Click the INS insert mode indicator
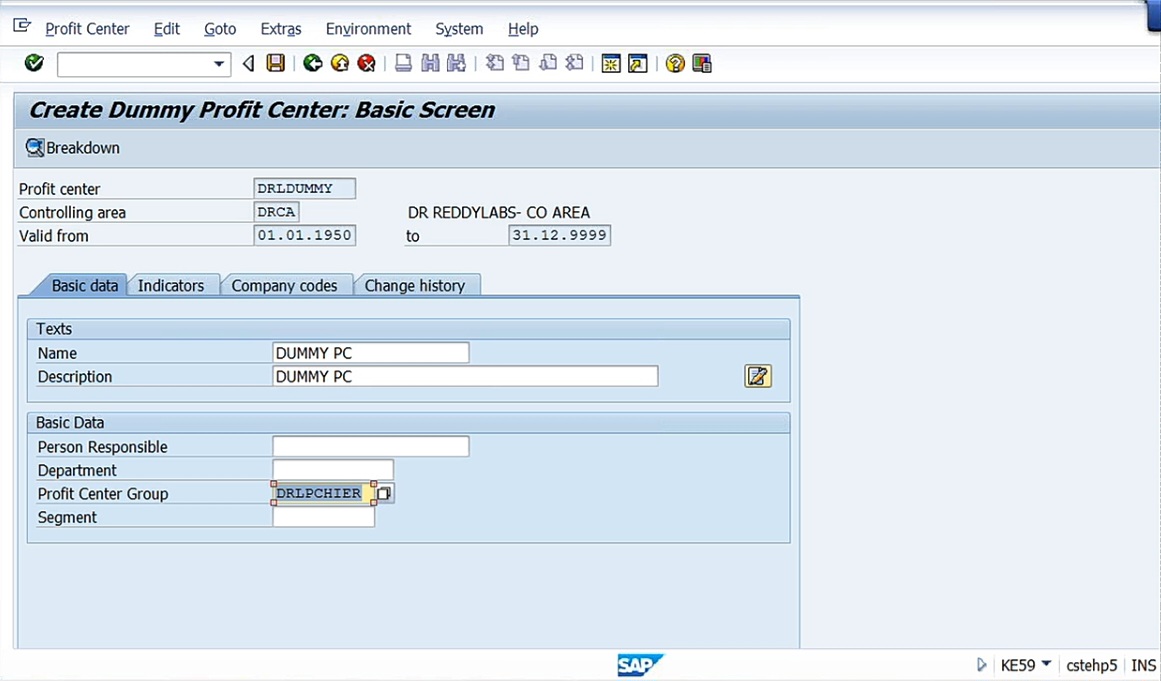The width and height of the screenshot is (1161, 681). click(1143, 665)
